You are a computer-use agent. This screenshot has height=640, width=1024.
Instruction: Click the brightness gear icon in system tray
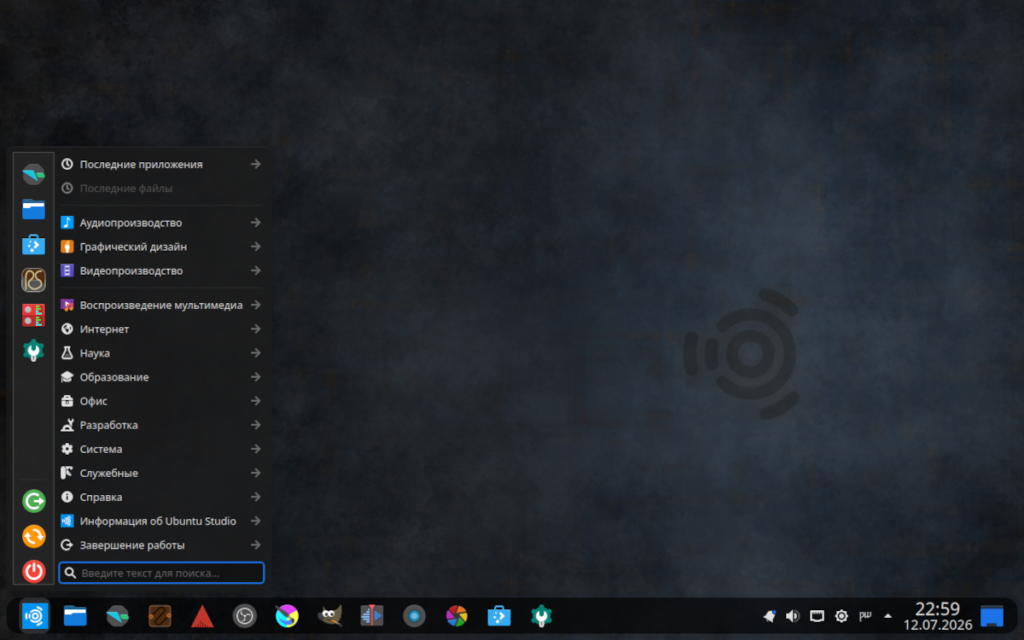click(x=841, y=616)
